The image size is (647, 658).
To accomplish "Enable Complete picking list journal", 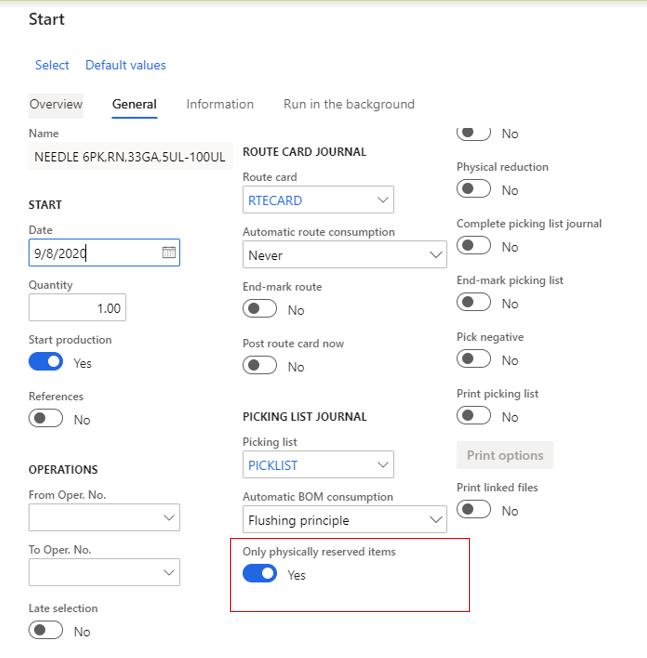I will click(x=474, y=246).
